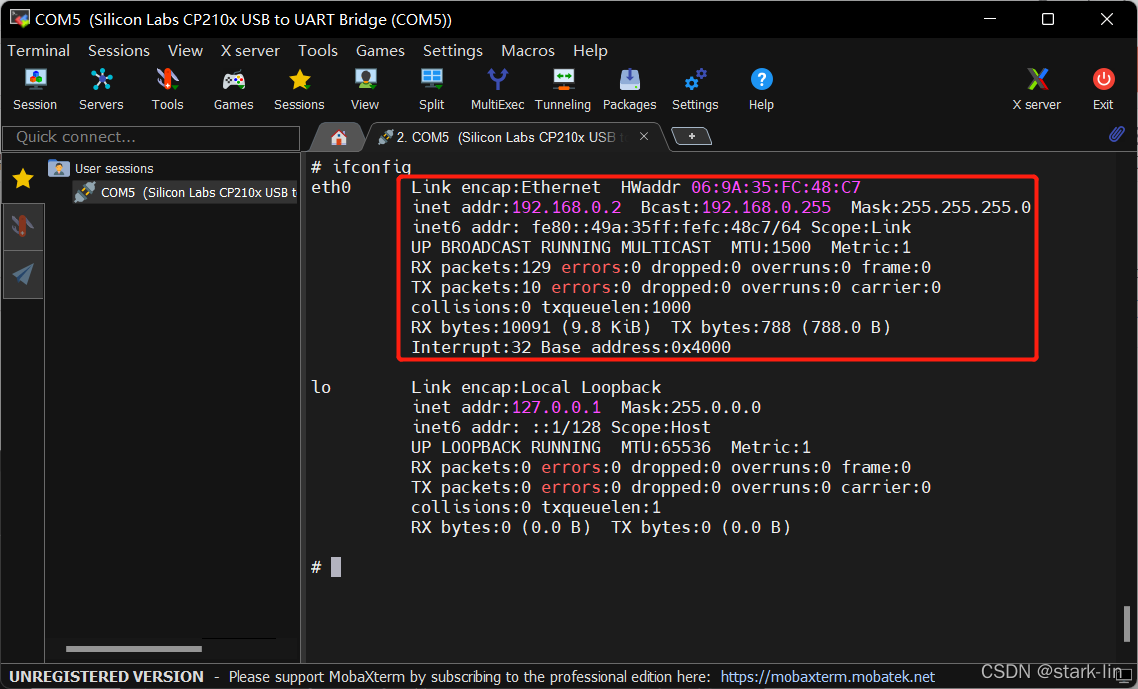Click the paperclip icon at right of tab bar

pos(1117,134)
